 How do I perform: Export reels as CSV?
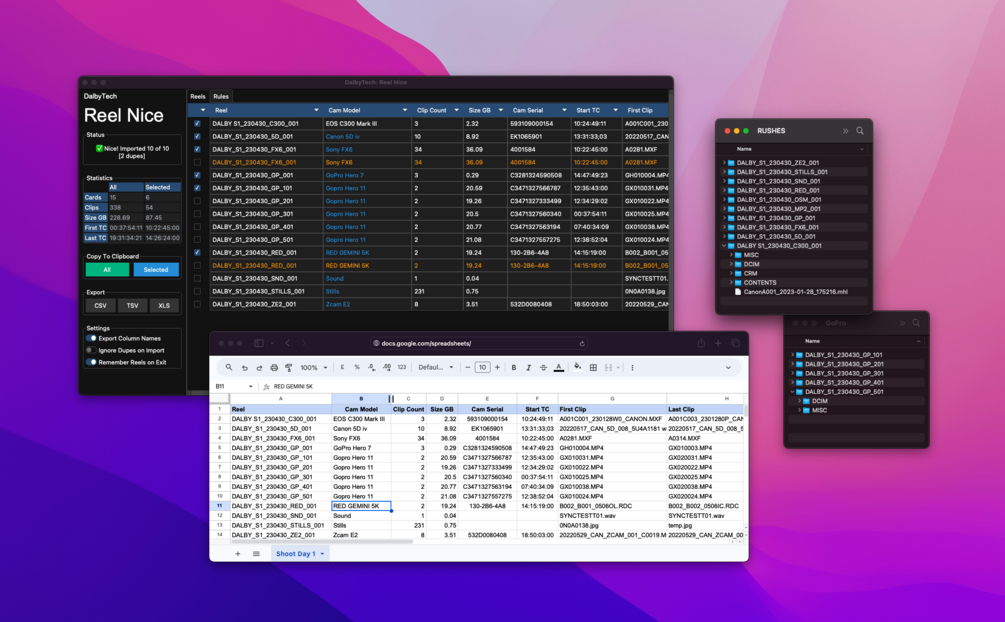(101, 306)
